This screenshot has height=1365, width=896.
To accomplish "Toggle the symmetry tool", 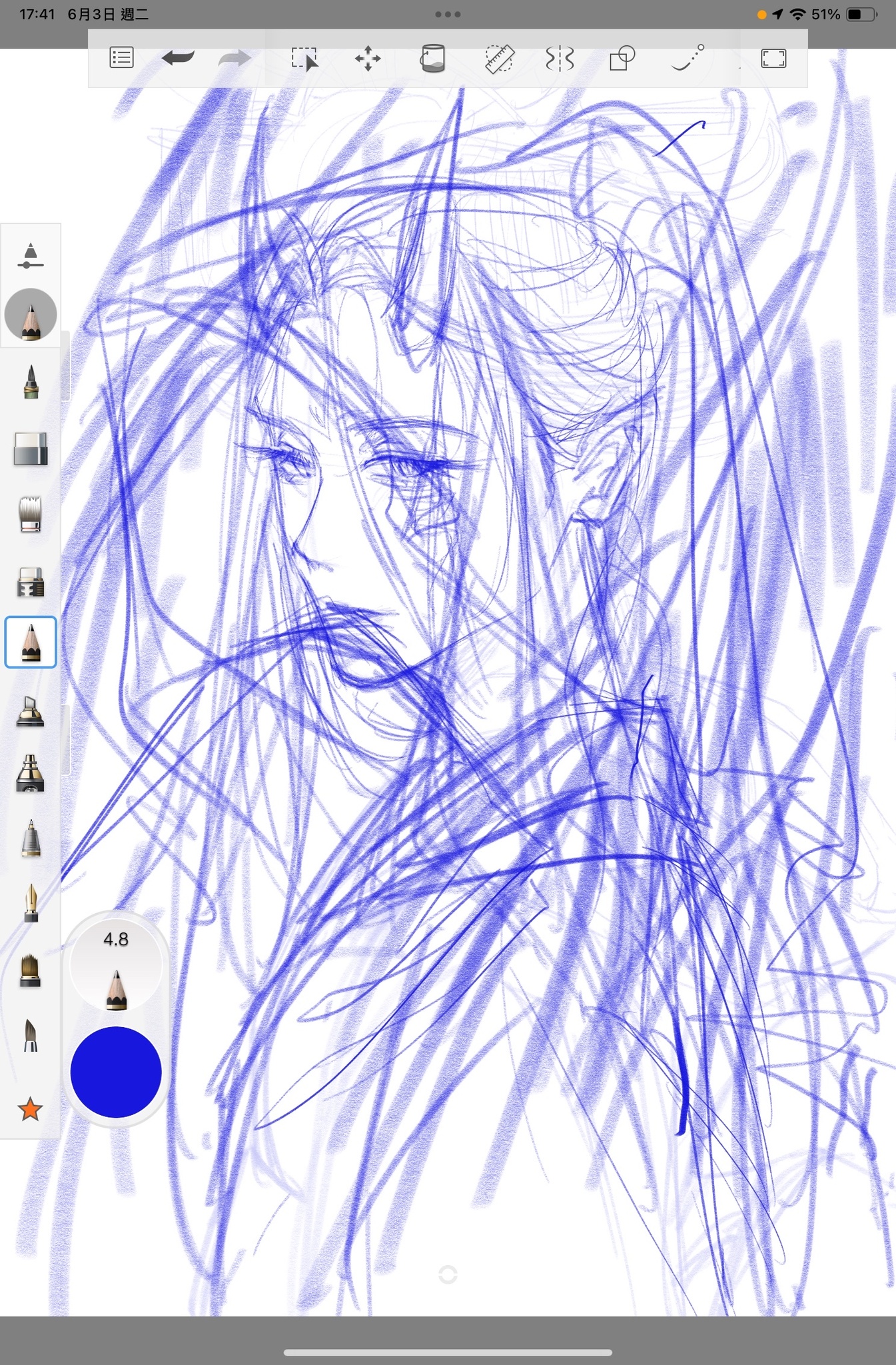I will coord(560,59).
